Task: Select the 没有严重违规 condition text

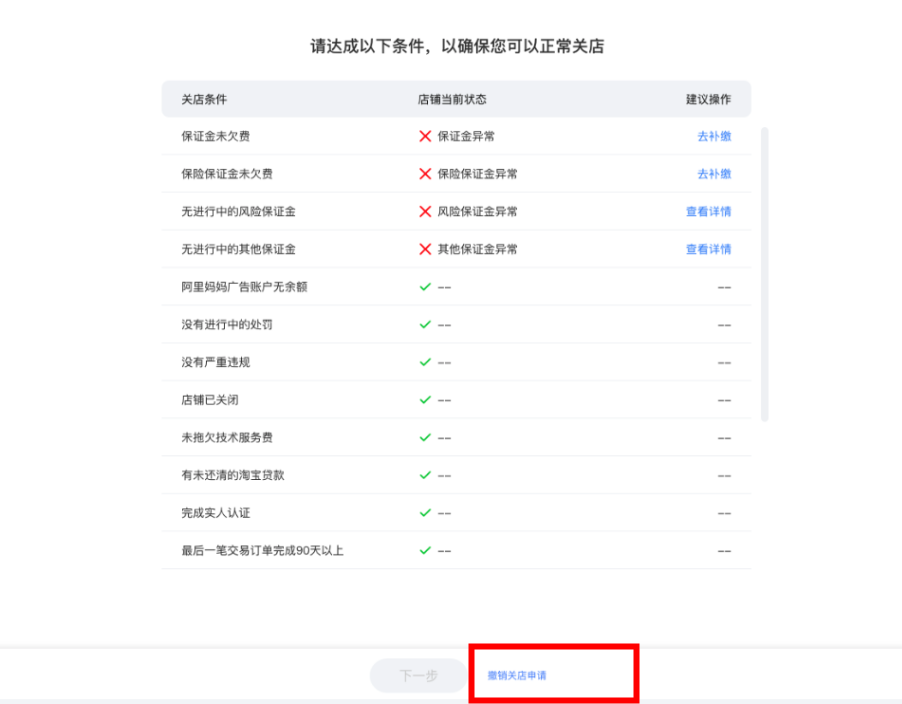Action: pos(216,362)
